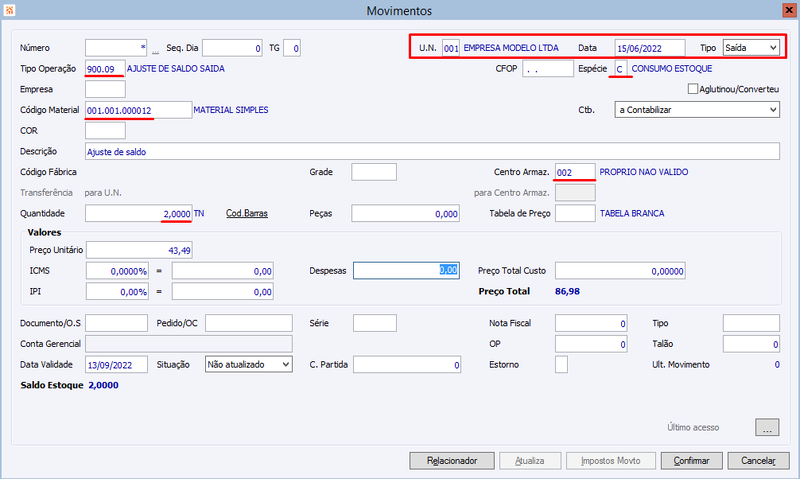
Task: Click the TABELA BRANCA text
Action: [x=632, y=213]
